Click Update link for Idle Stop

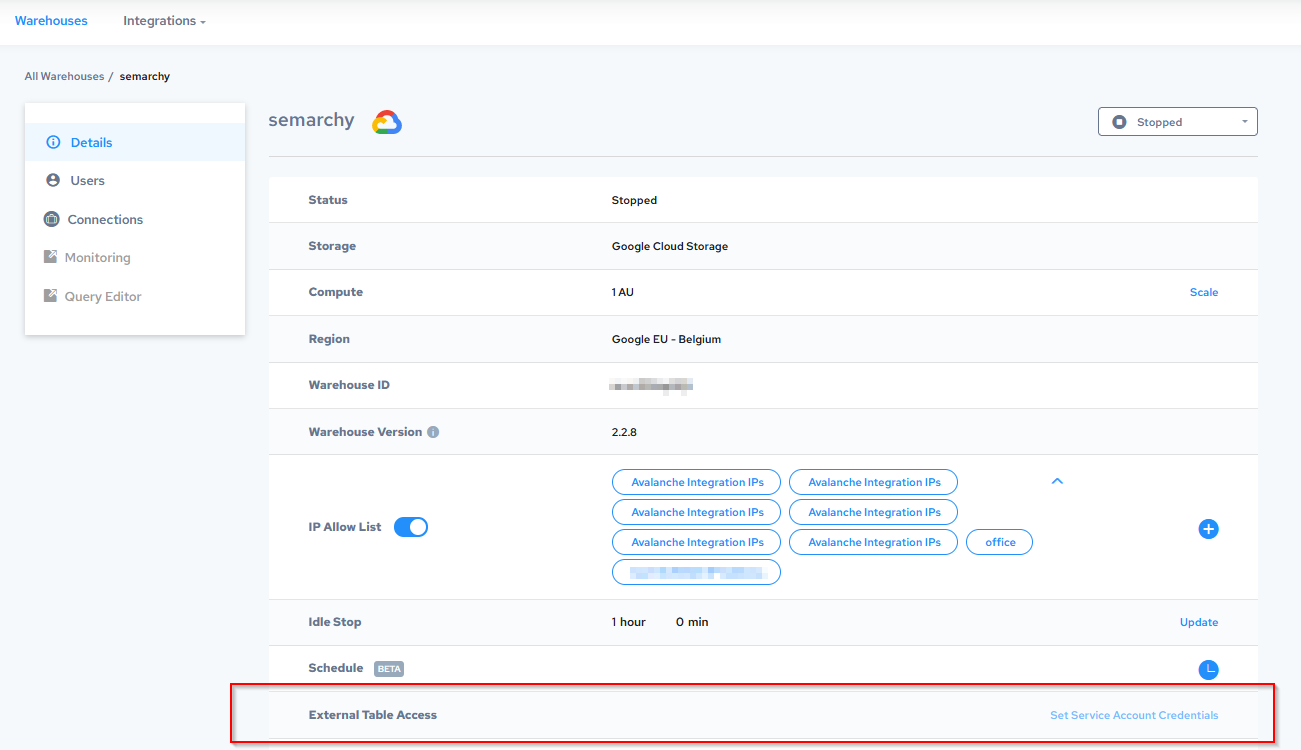click(x=1198, y=623)
